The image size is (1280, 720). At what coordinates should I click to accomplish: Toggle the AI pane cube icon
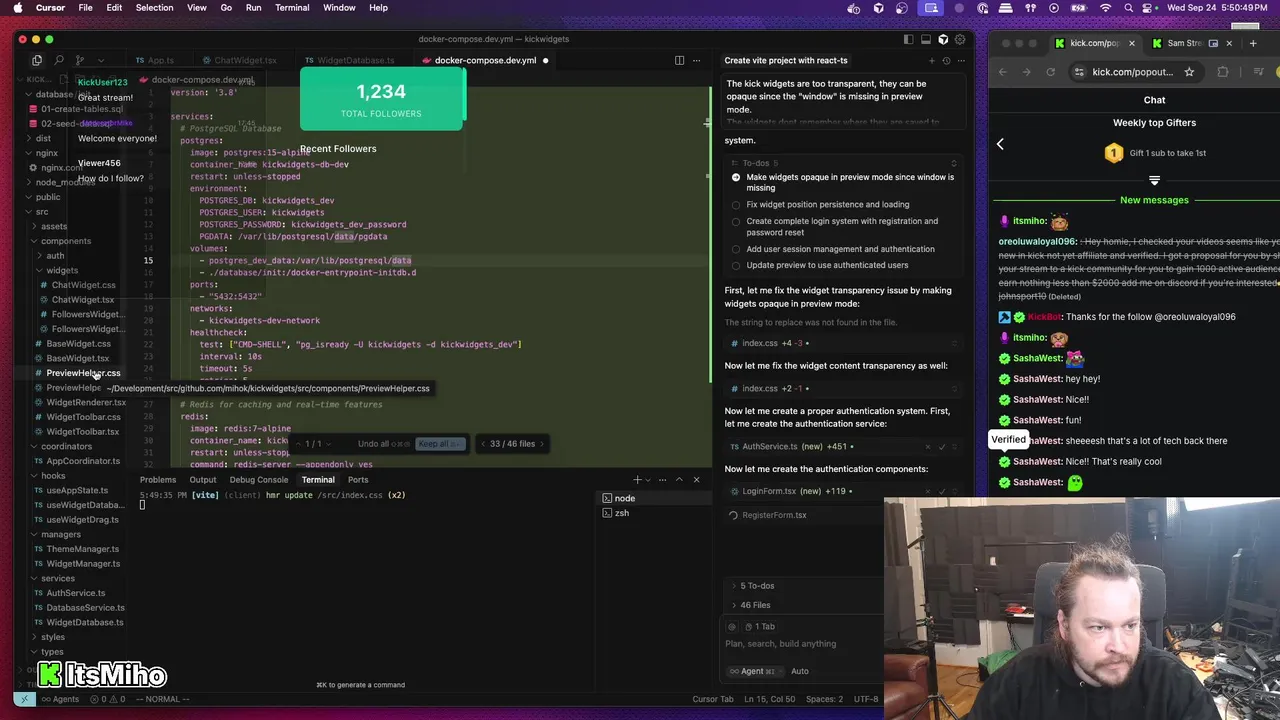coord(943,39)
